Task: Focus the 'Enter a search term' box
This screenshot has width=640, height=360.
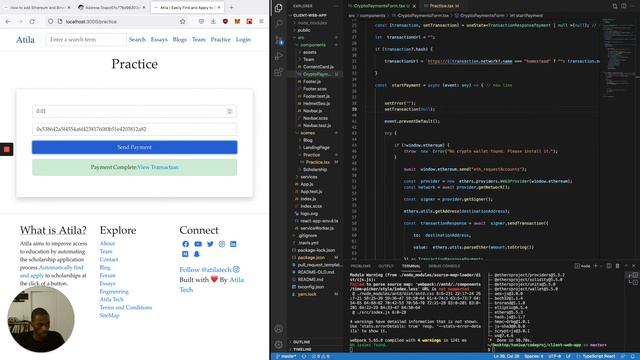Action: (x=86, y=40)
